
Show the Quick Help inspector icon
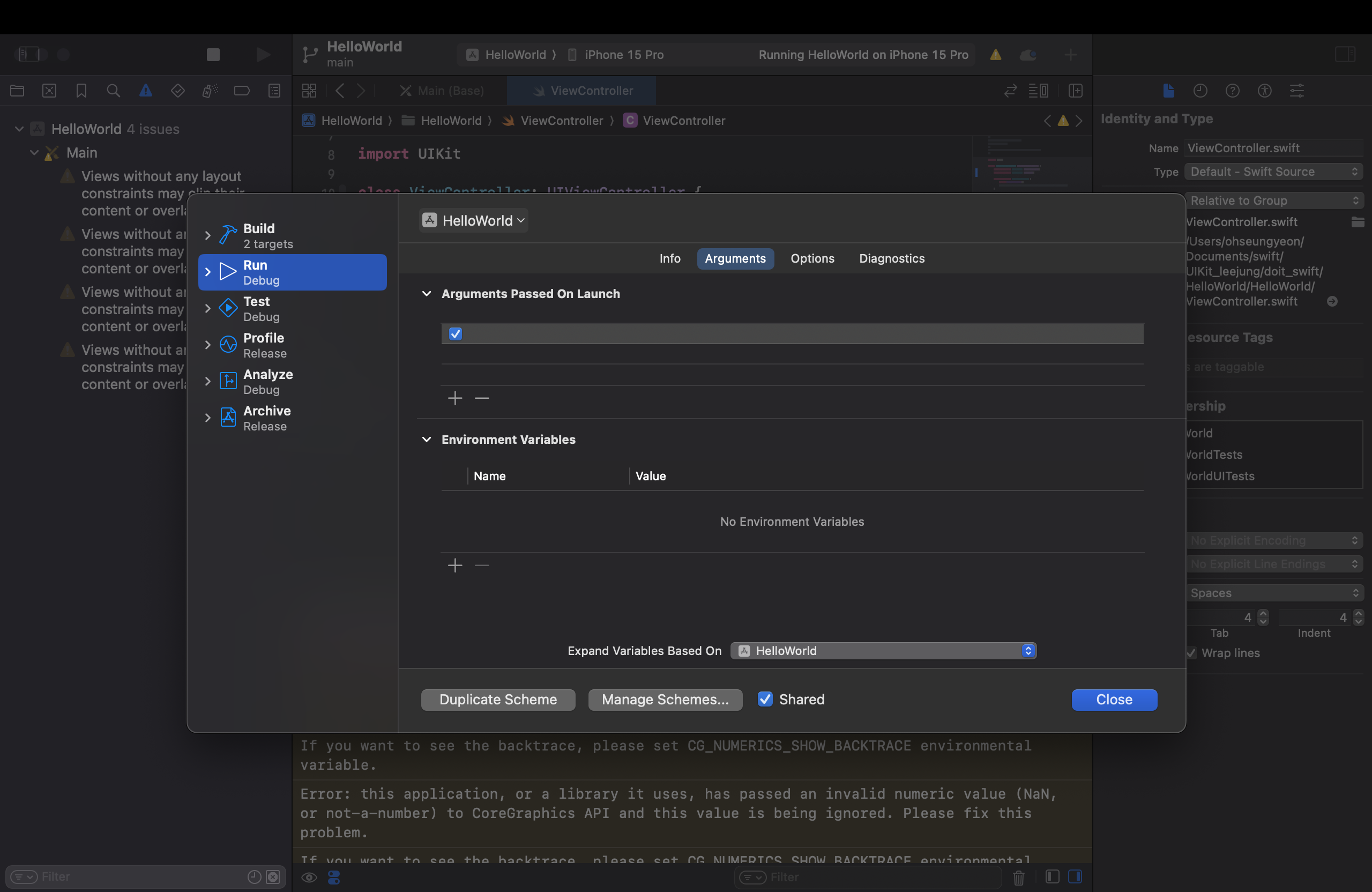point(1233,91)
